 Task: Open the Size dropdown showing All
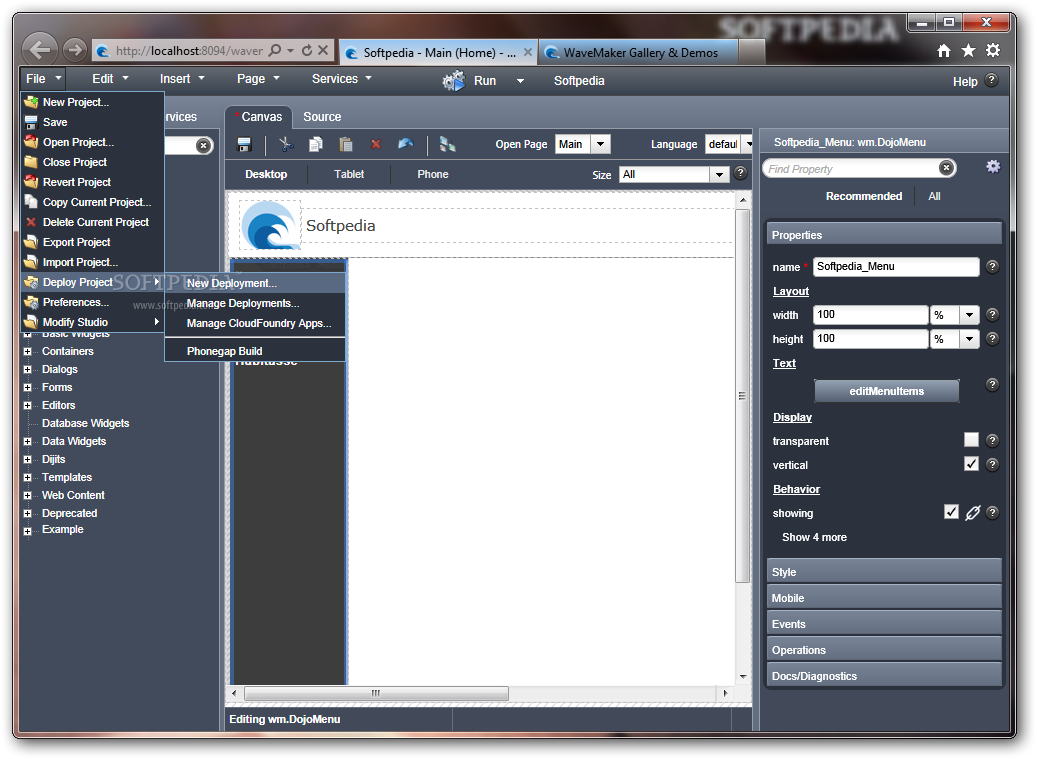718,175
